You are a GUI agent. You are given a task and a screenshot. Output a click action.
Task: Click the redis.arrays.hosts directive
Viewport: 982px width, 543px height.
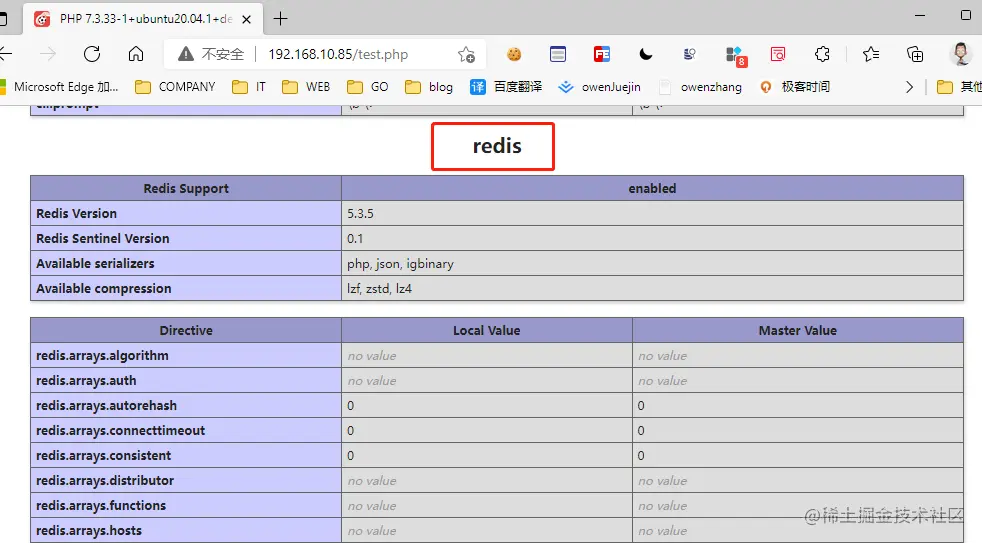click(89, 531)
